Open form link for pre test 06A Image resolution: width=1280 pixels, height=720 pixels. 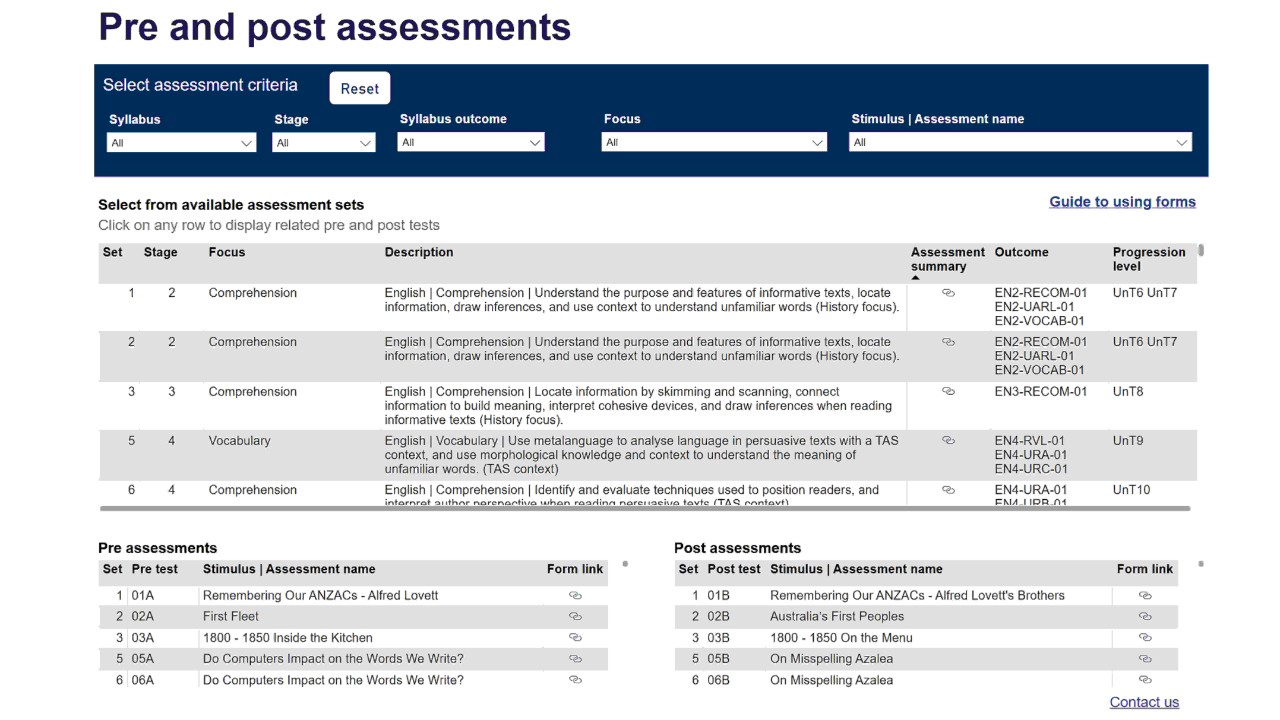[575, 679]
